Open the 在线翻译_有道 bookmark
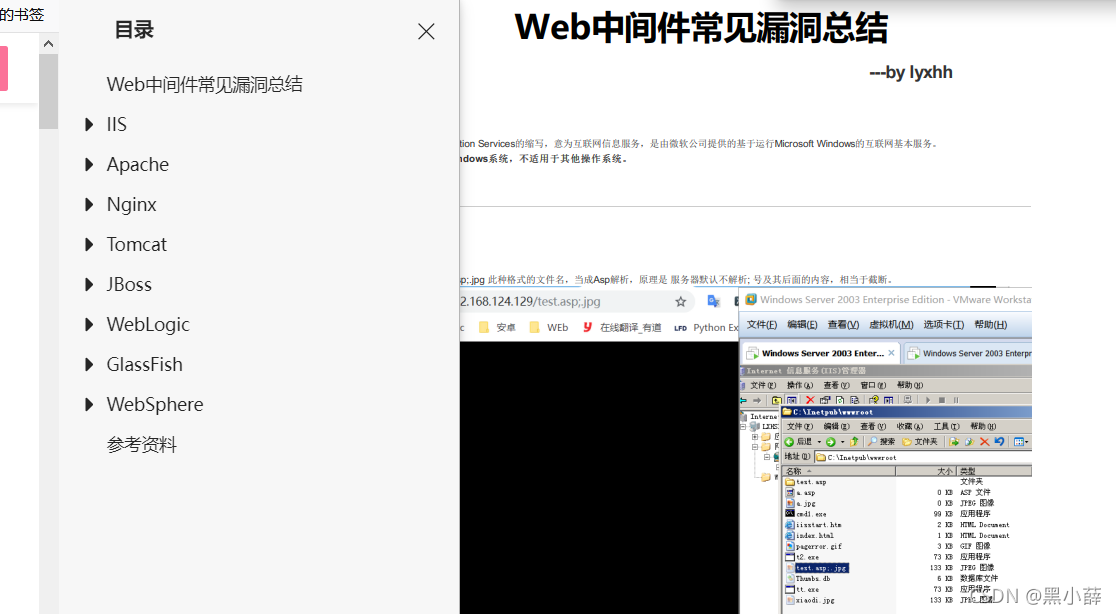 tap(622, 327)
